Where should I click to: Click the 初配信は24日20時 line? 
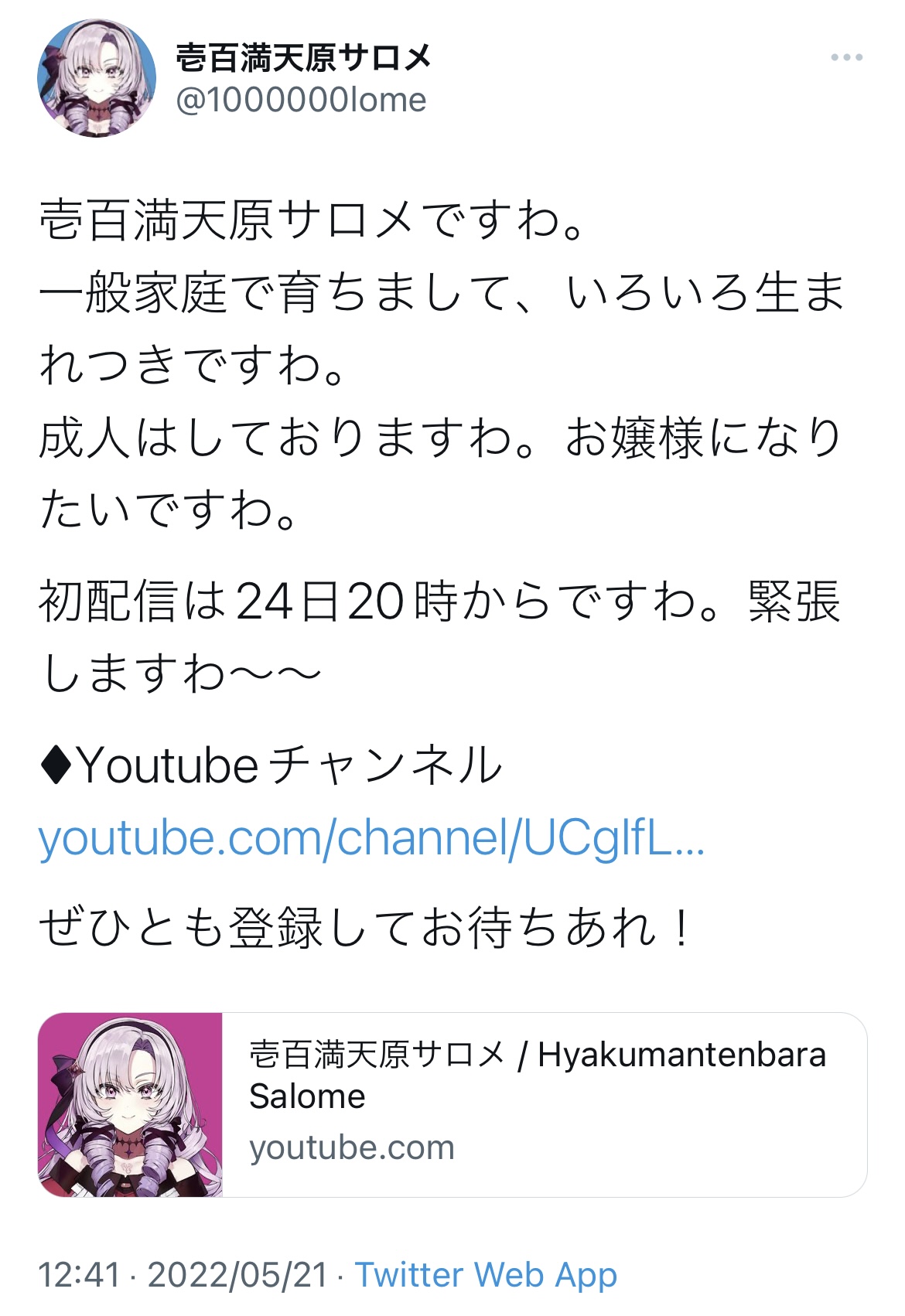[x=439, y=601]
